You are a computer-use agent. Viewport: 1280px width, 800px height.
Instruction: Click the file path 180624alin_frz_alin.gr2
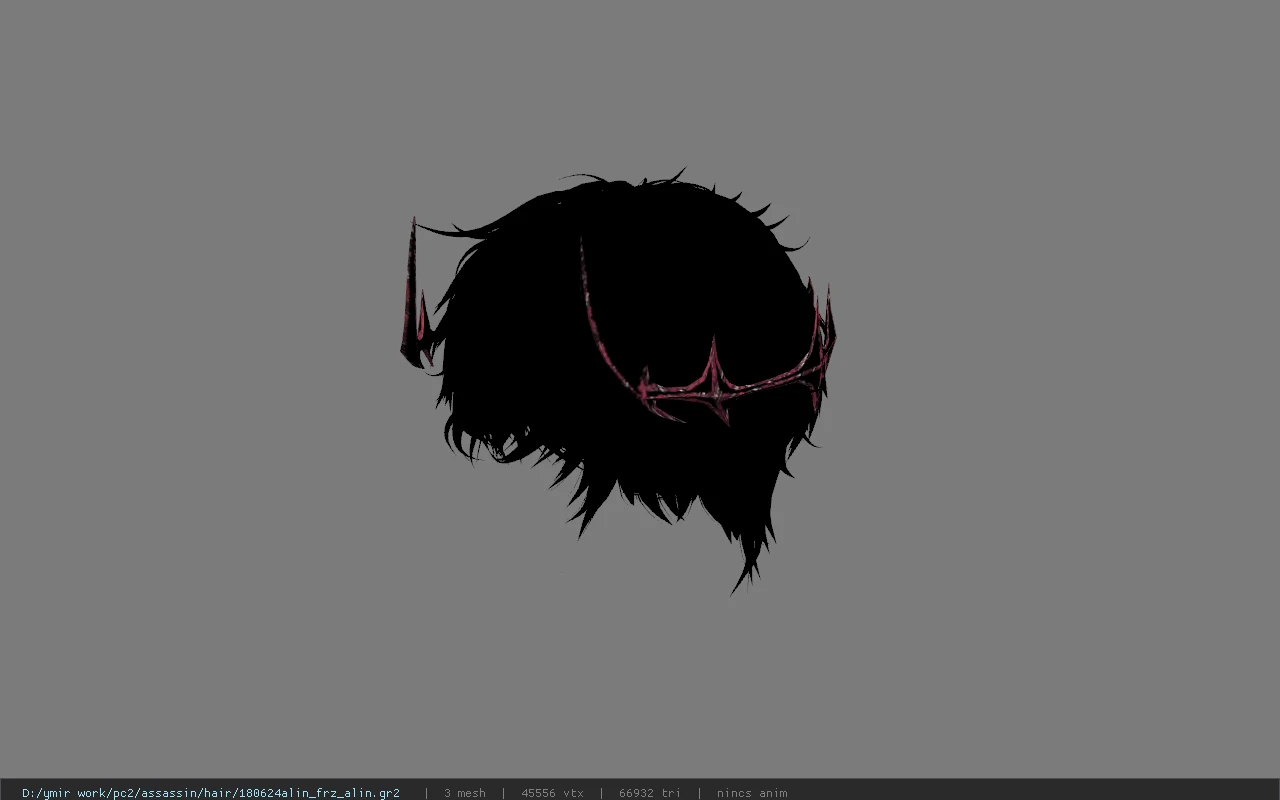point(211,793)
